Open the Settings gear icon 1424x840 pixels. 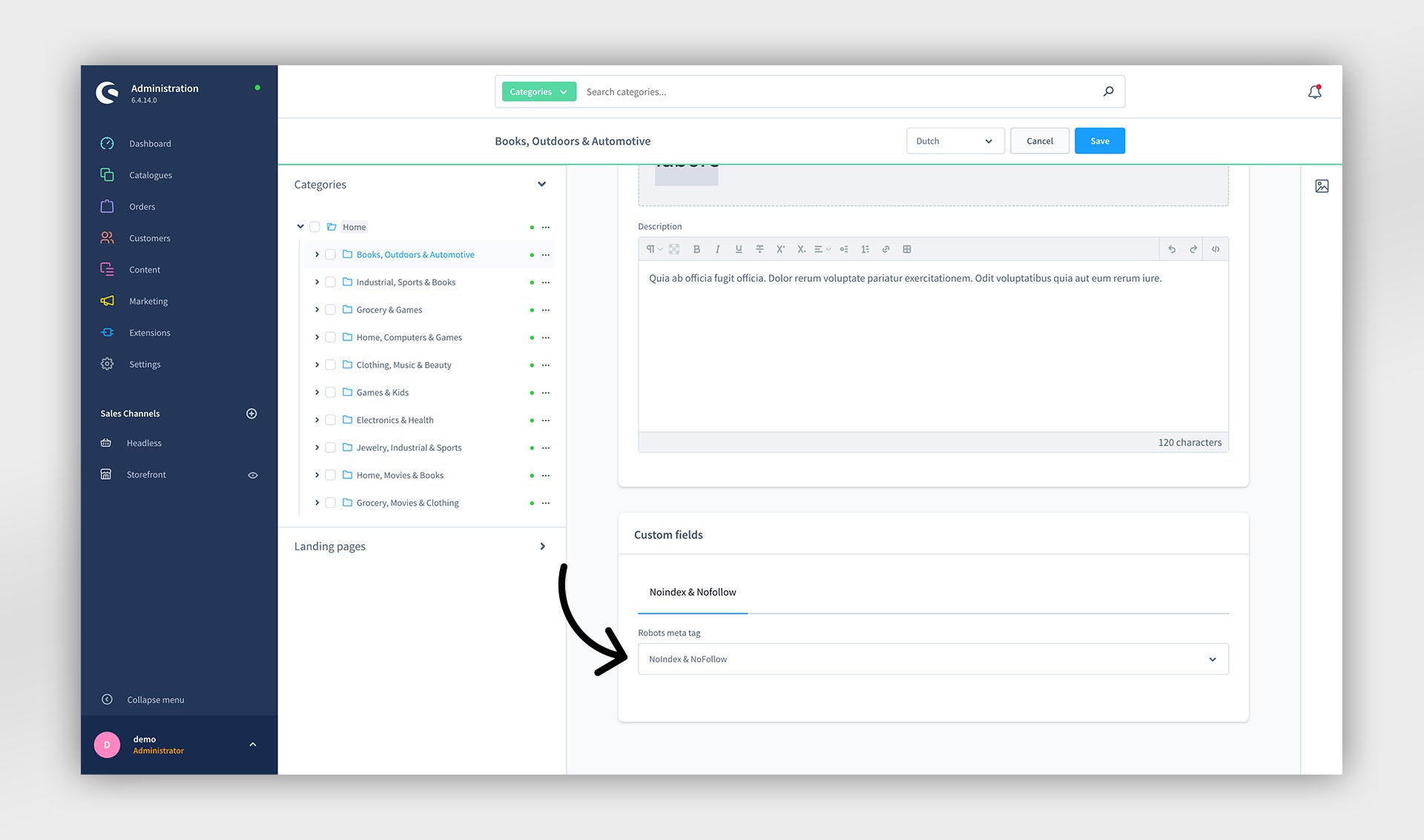(108, 364)
